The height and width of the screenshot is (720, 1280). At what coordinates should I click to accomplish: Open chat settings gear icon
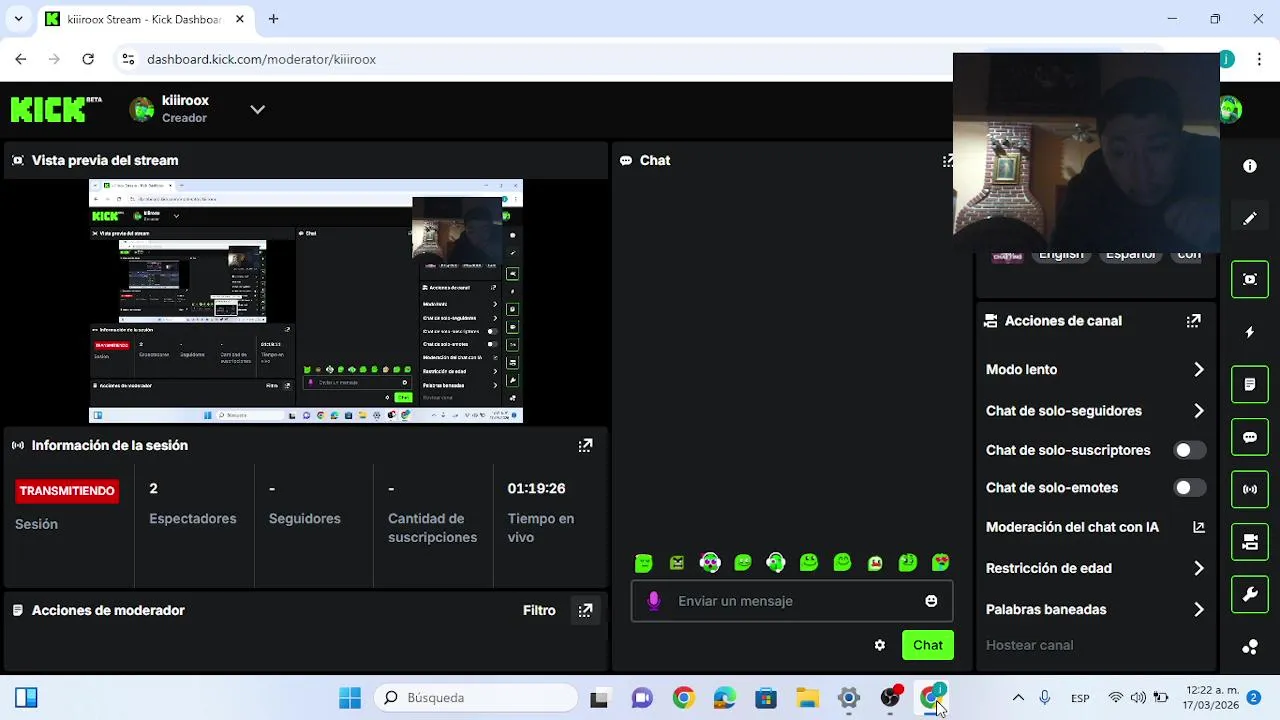pyautogui.click(x=880, y=645)
